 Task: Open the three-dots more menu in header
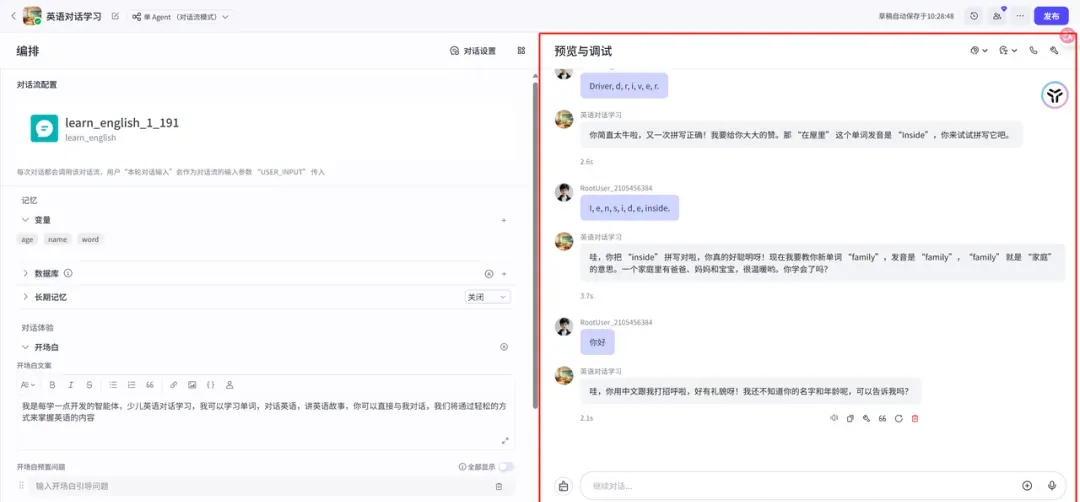click(1020, 16)
